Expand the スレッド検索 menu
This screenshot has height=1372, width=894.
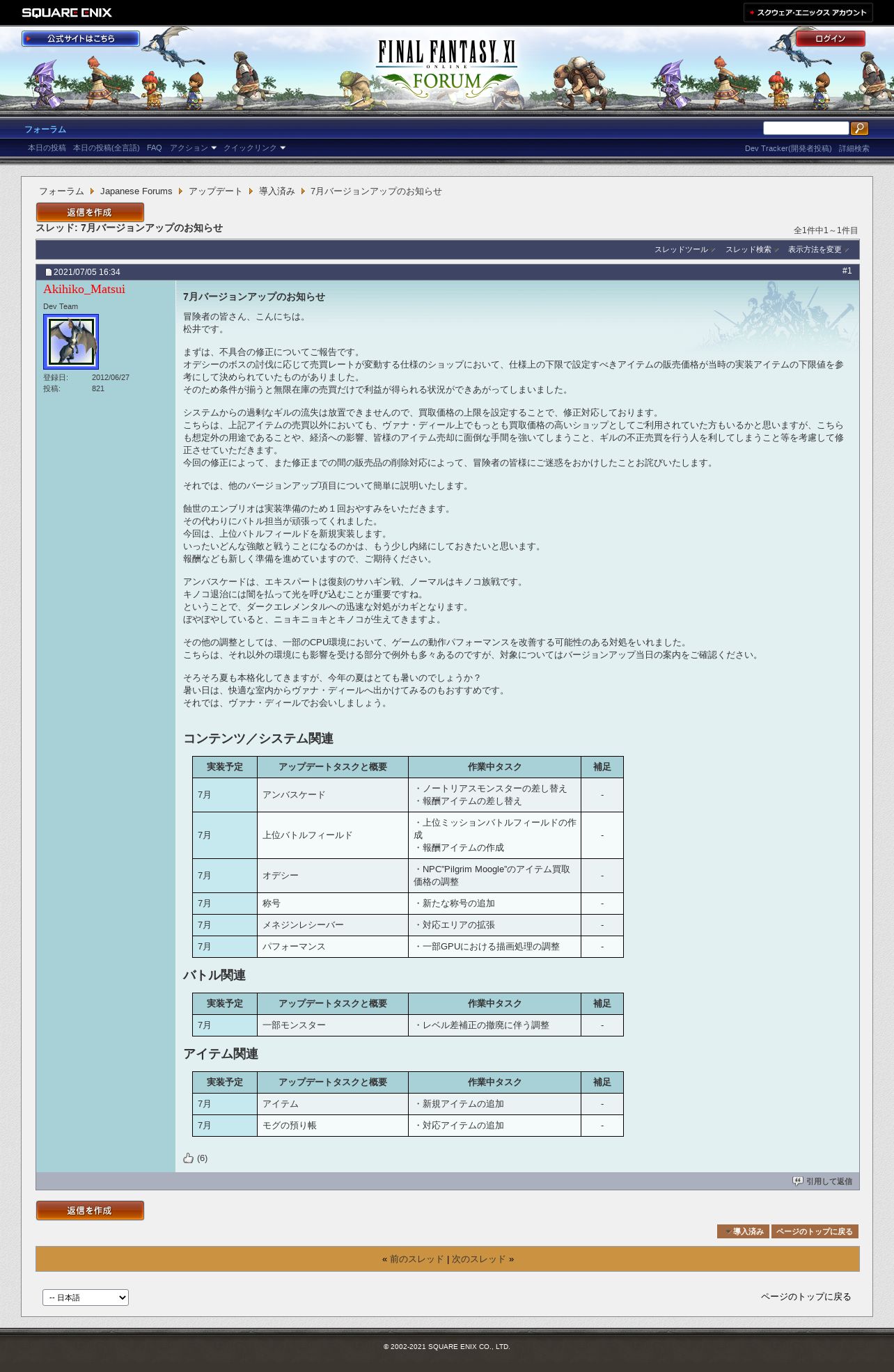(752, 250)
